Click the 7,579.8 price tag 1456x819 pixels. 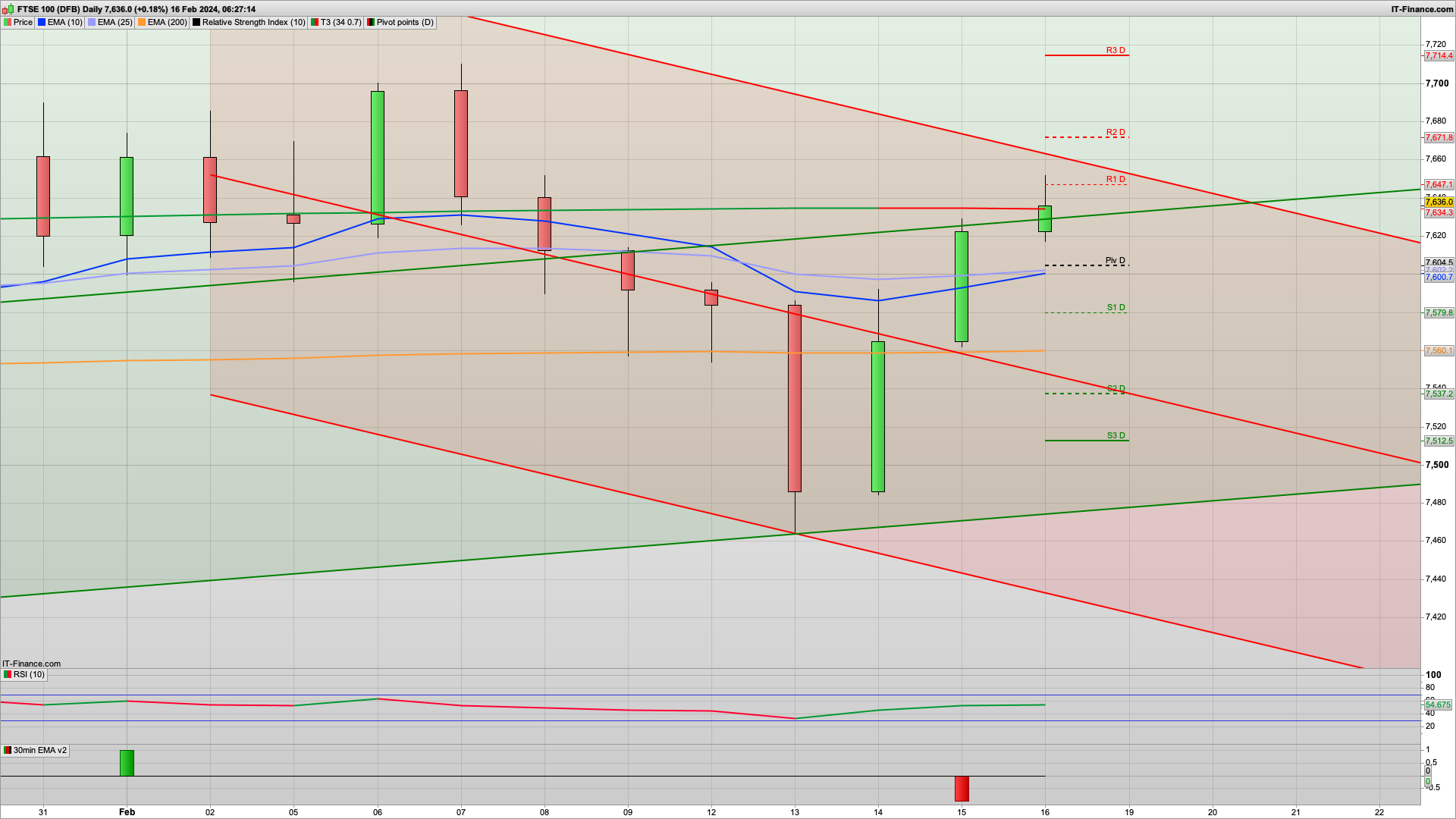point(1439,312)
